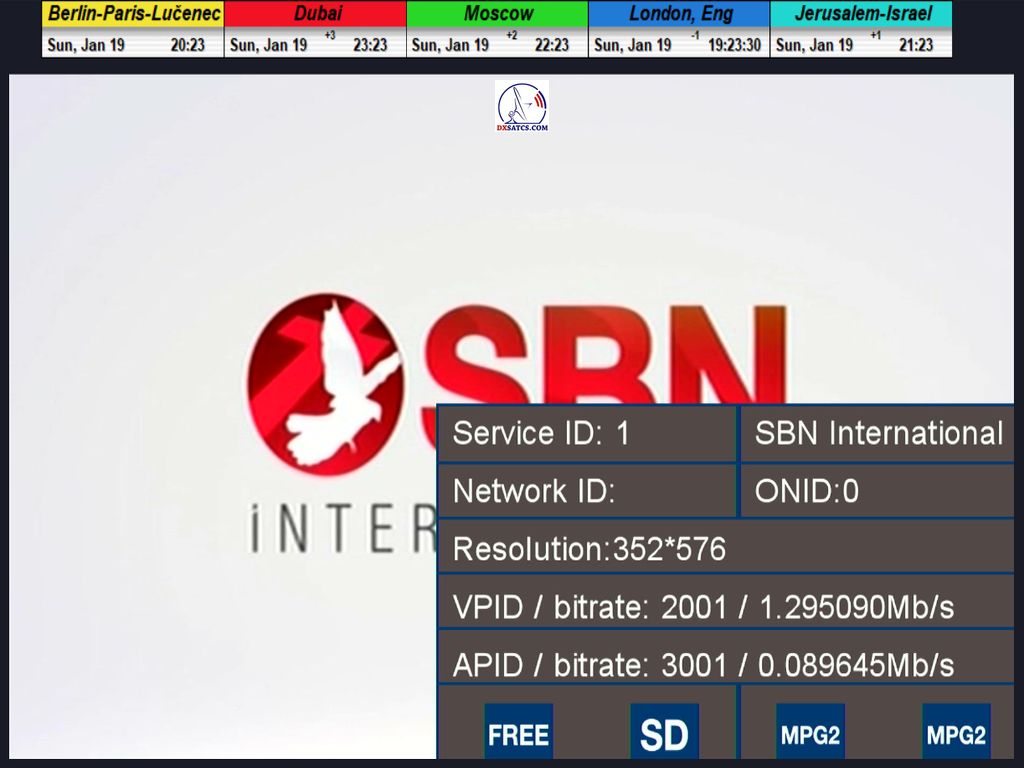Click the Service ID: 1 field
The height and width of the screenshot is (768, 1024).
click(587, 433)
